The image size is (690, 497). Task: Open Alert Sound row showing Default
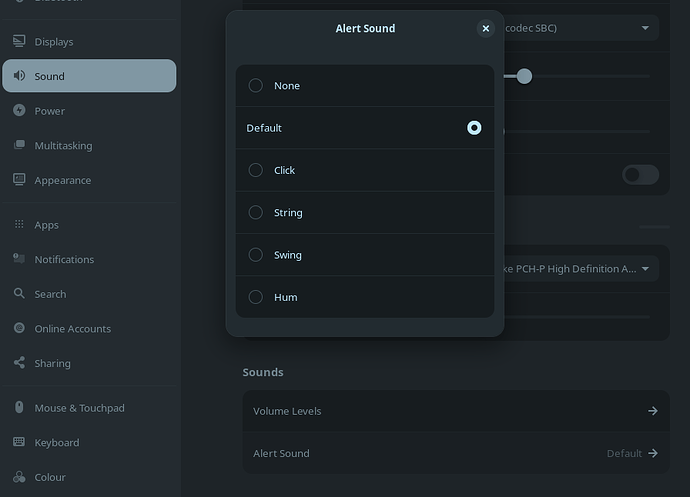tap(456, 453)
